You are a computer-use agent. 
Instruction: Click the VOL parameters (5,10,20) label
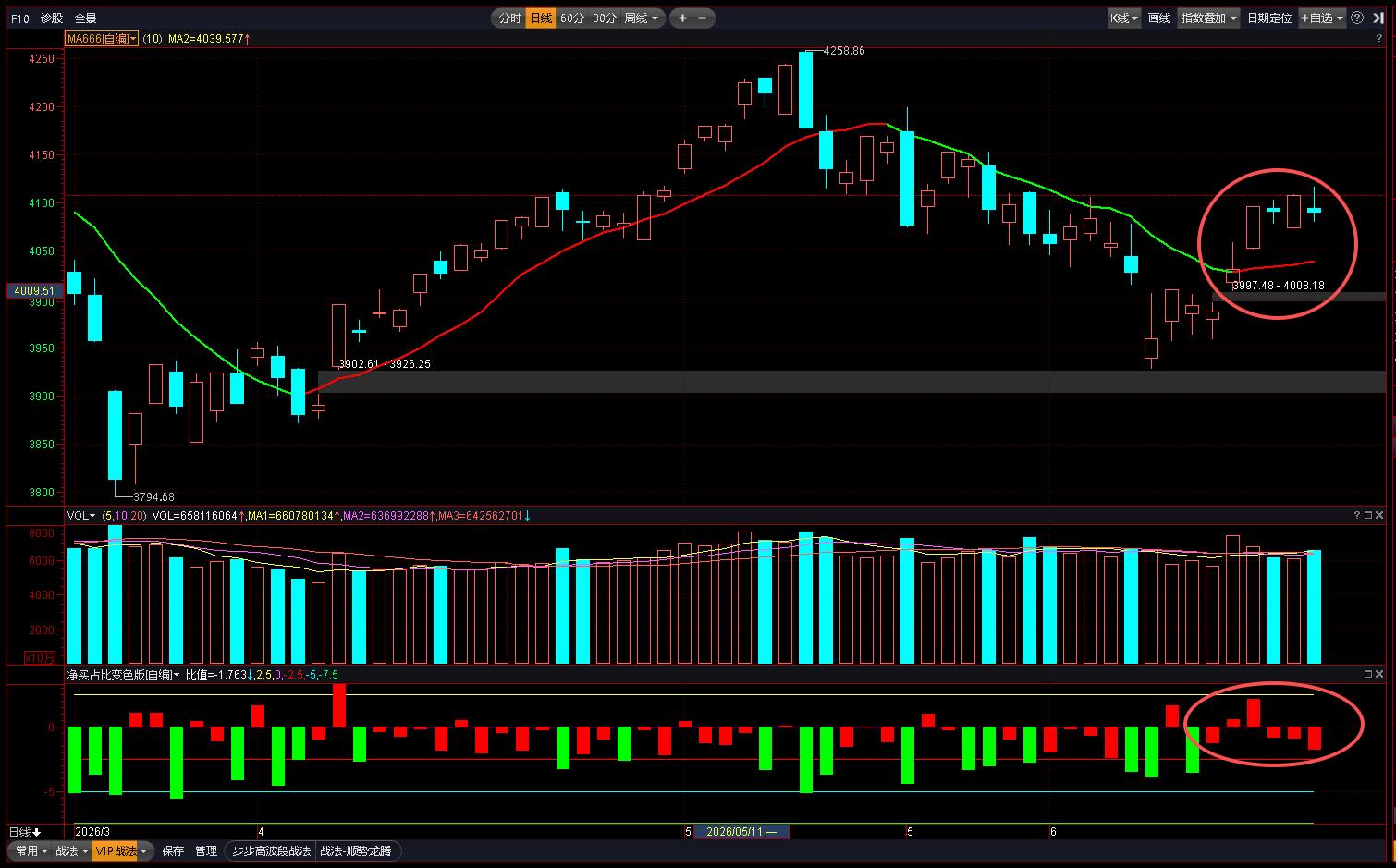(124, 515)
